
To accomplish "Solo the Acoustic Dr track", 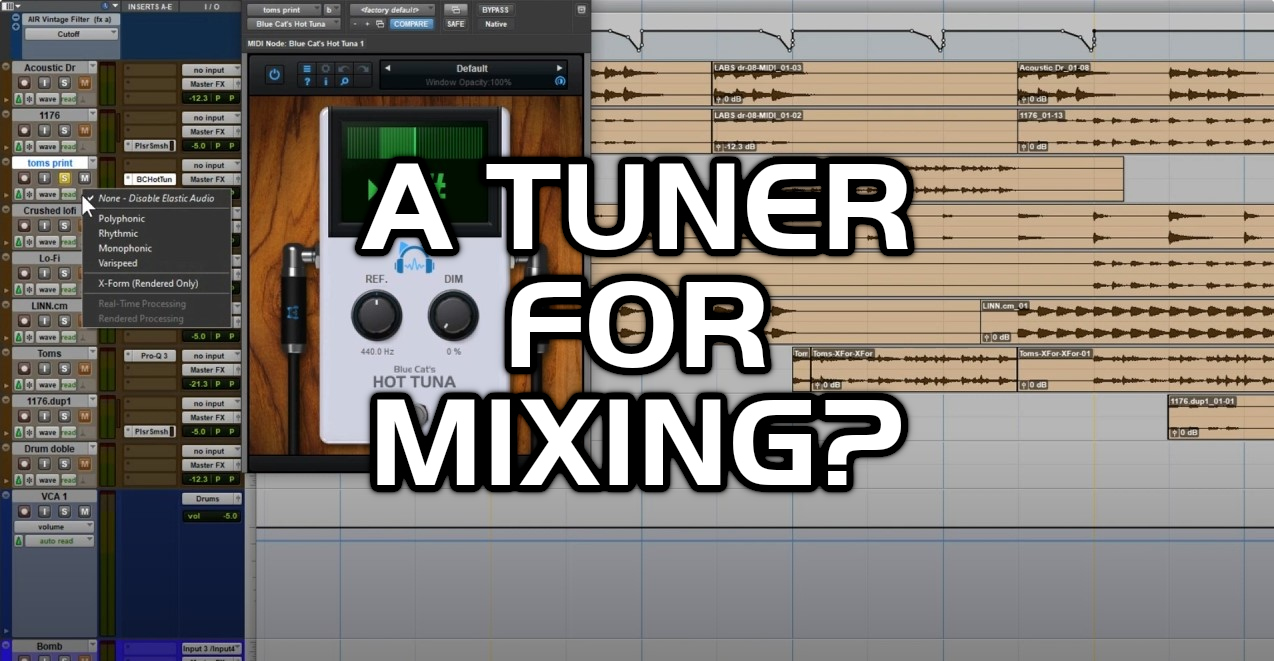I will pyautogui.click(x=65, y=83).
